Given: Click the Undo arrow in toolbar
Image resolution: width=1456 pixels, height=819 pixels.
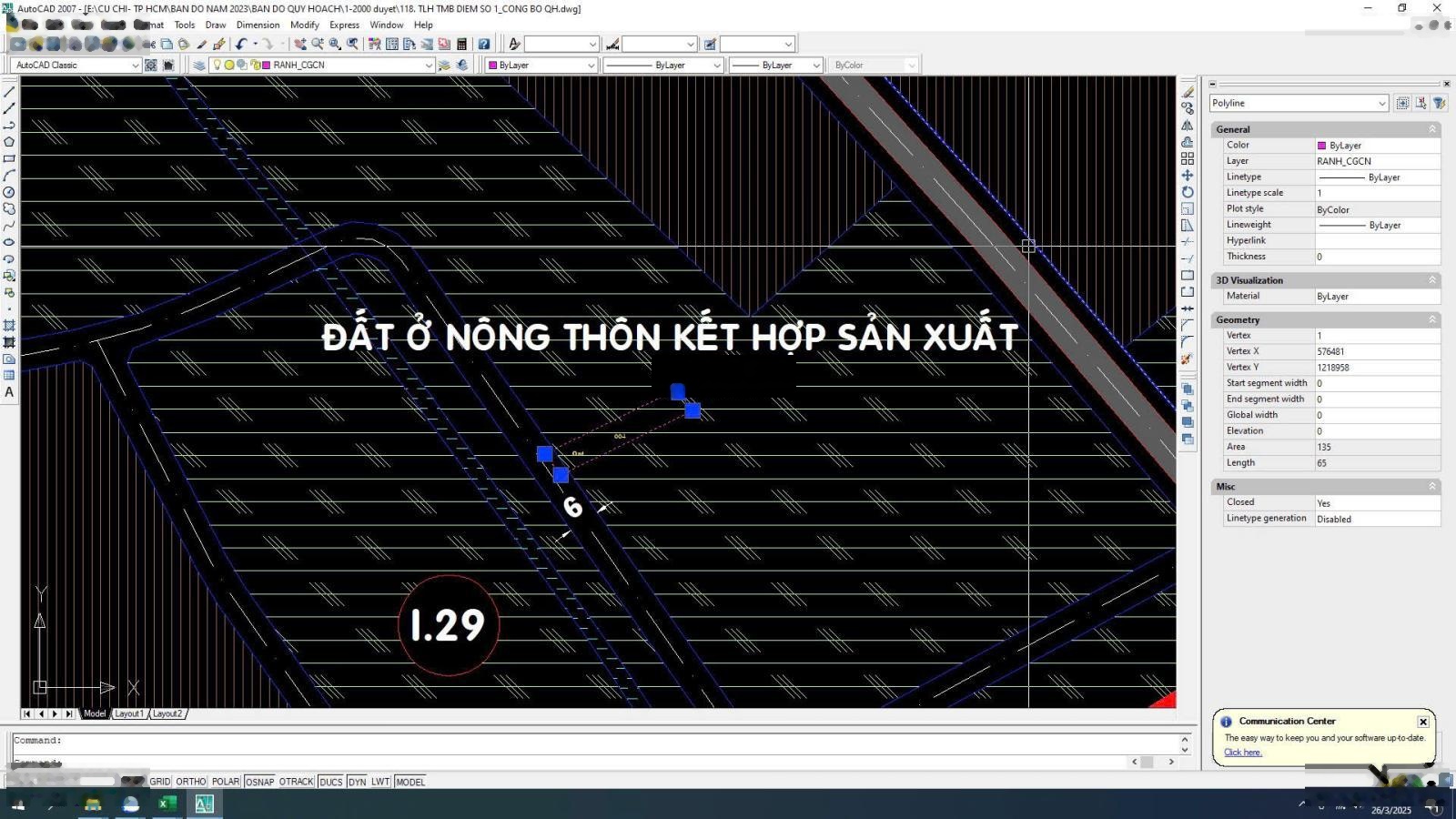Looking at the screenshot, I should 241,44.
